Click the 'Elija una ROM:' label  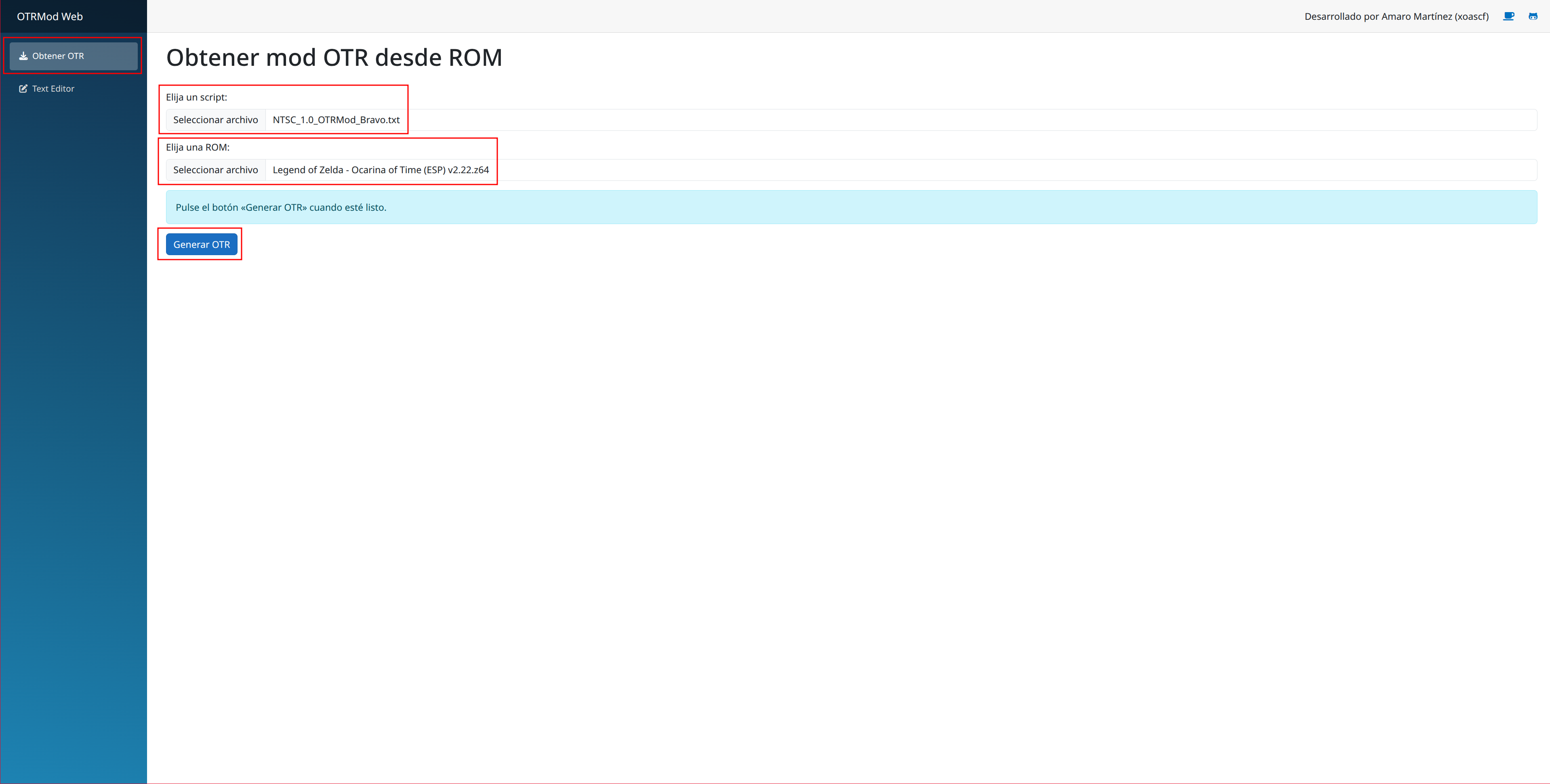click(x=198, y=147)
